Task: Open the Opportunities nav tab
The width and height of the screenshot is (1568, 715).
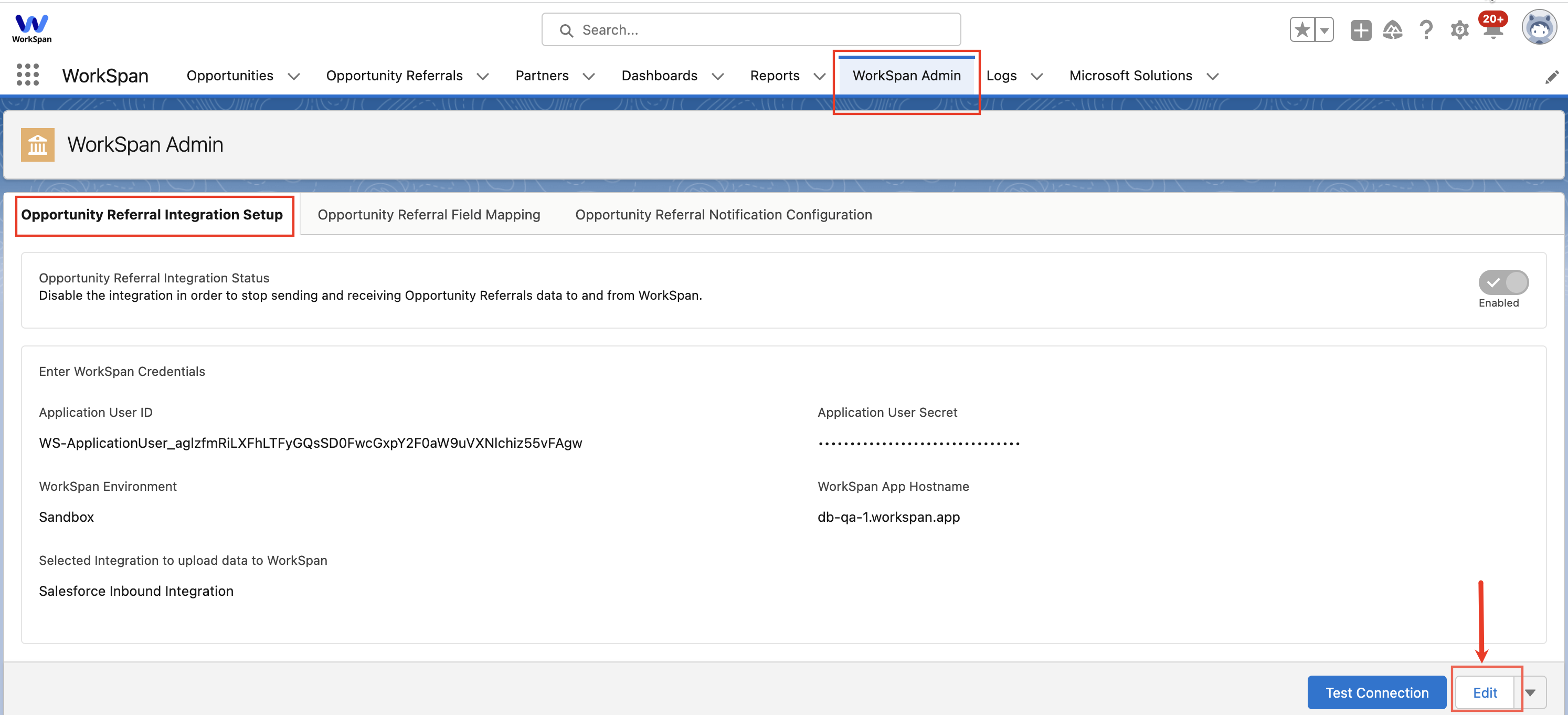Action: click(x=229, y=76)
